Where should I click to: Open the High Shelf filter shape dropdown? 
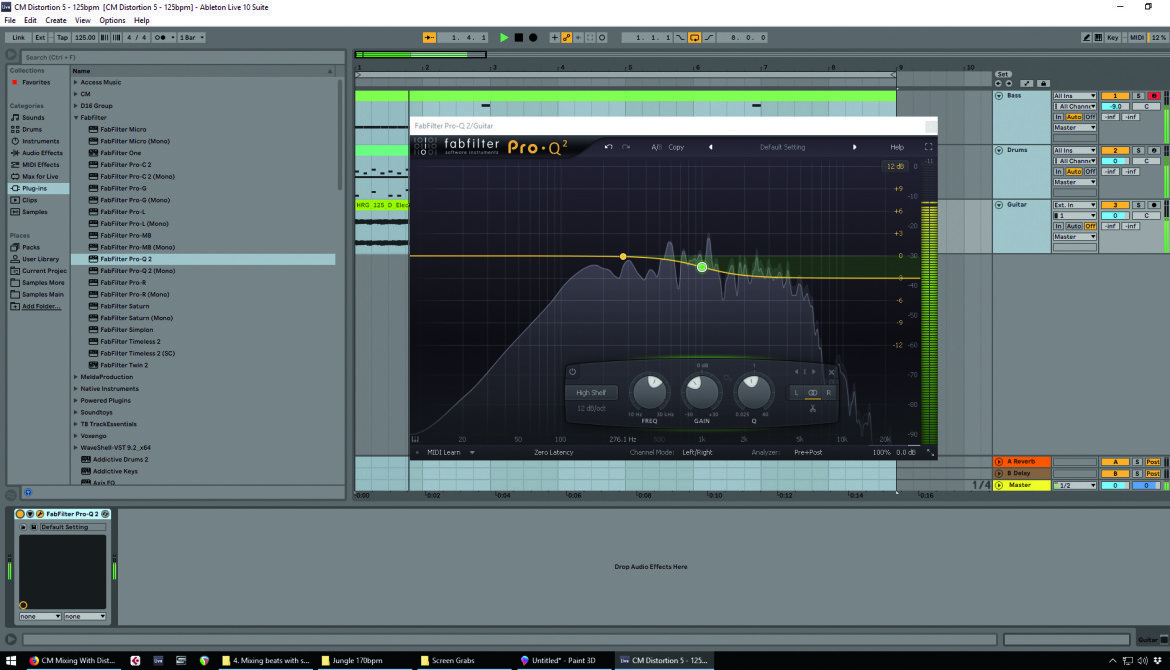[x=591, y=392]
